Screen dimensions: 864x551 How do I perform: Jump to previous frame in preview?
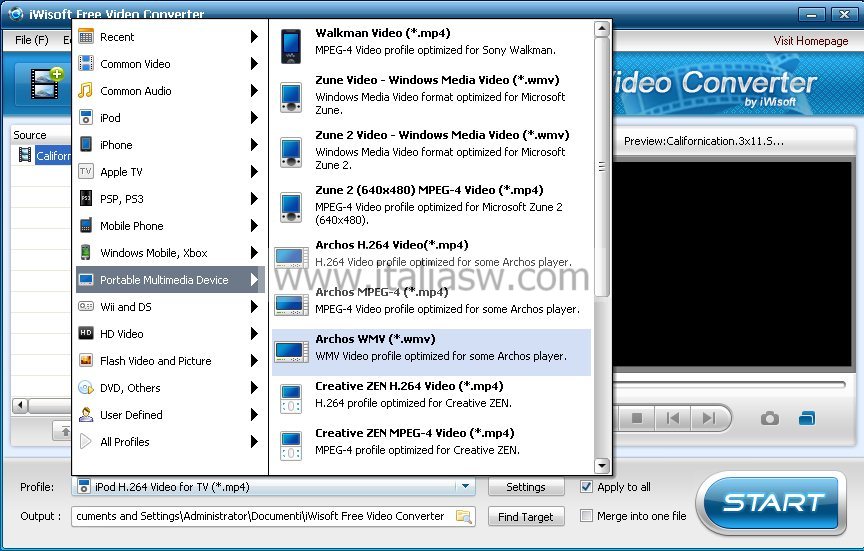673,419
